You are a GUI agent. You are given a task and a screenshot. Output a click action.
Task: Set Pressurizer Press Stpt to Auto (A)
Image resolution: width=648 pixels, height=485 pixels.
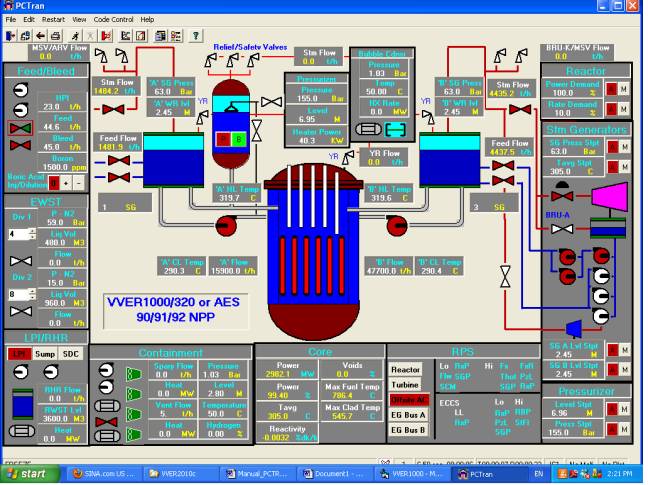(x=612, y=429)
